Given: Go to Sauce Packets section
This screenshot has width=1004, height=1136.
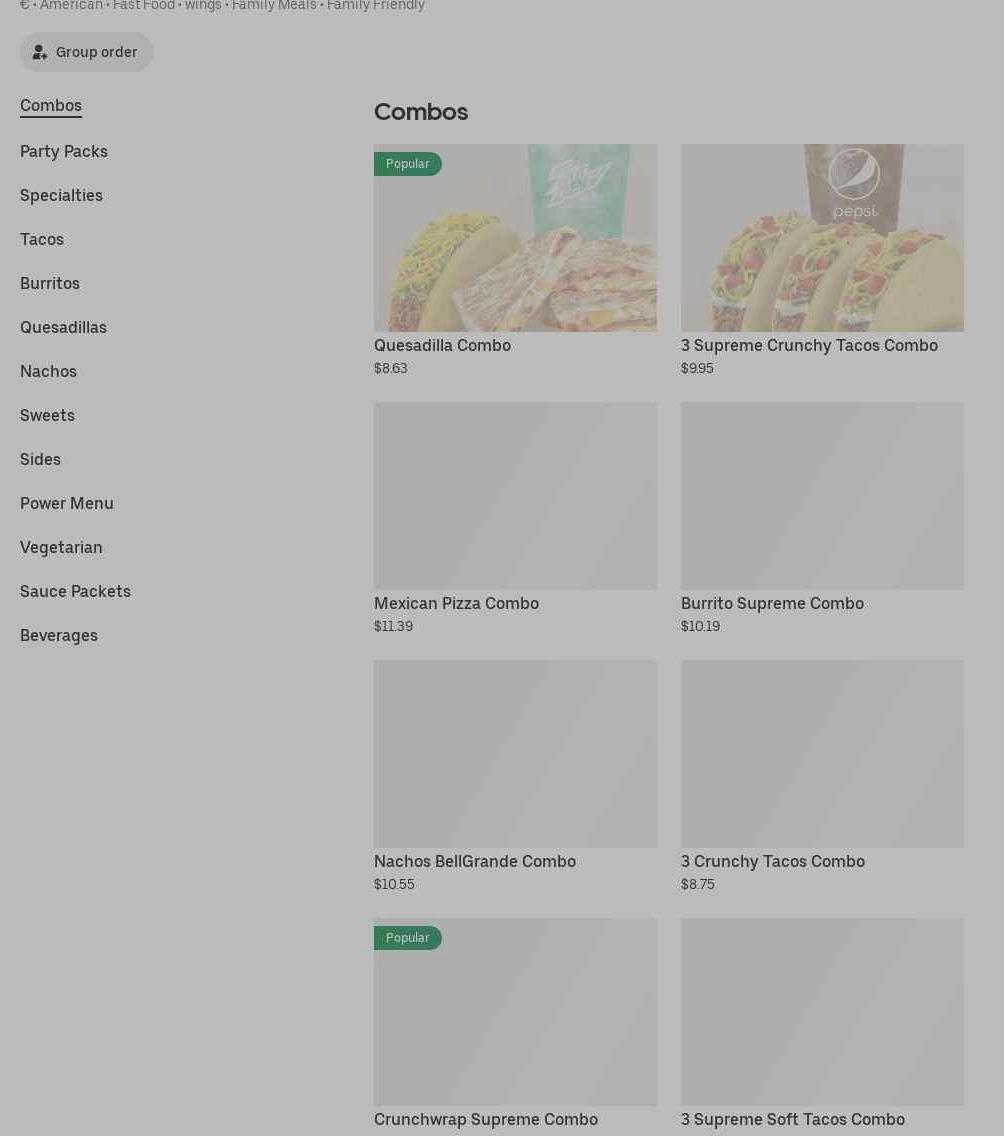Looking at the screenshot, I should 75,591.
